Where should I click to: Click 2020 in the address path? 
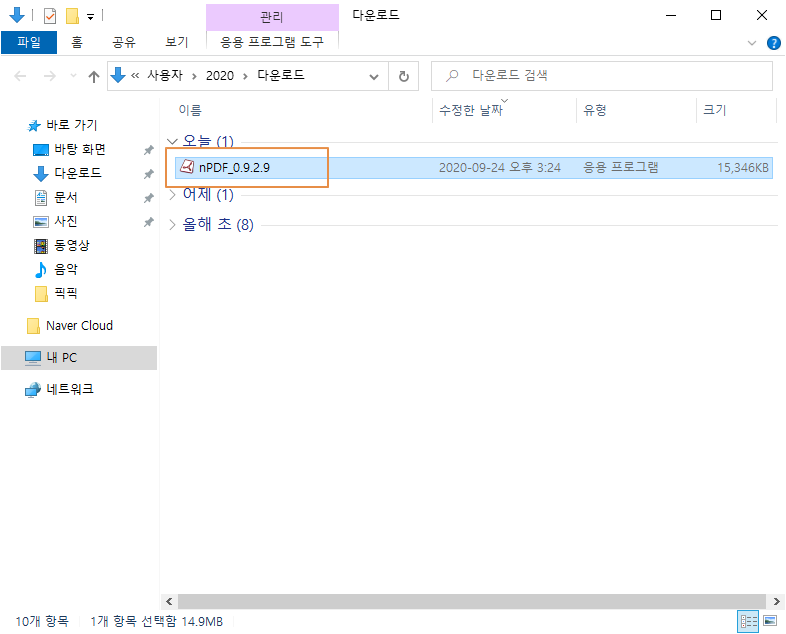click(220, 76)
